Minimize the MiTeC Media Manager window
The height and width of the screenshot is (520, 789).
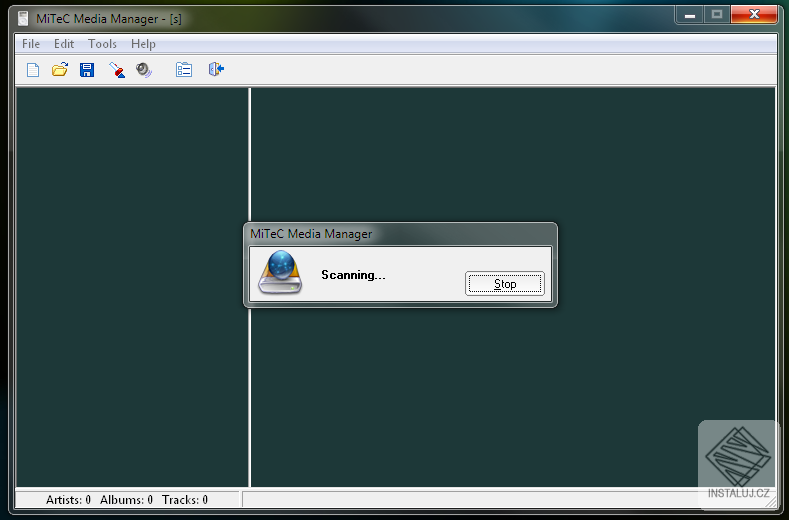(x=690, y=15)
